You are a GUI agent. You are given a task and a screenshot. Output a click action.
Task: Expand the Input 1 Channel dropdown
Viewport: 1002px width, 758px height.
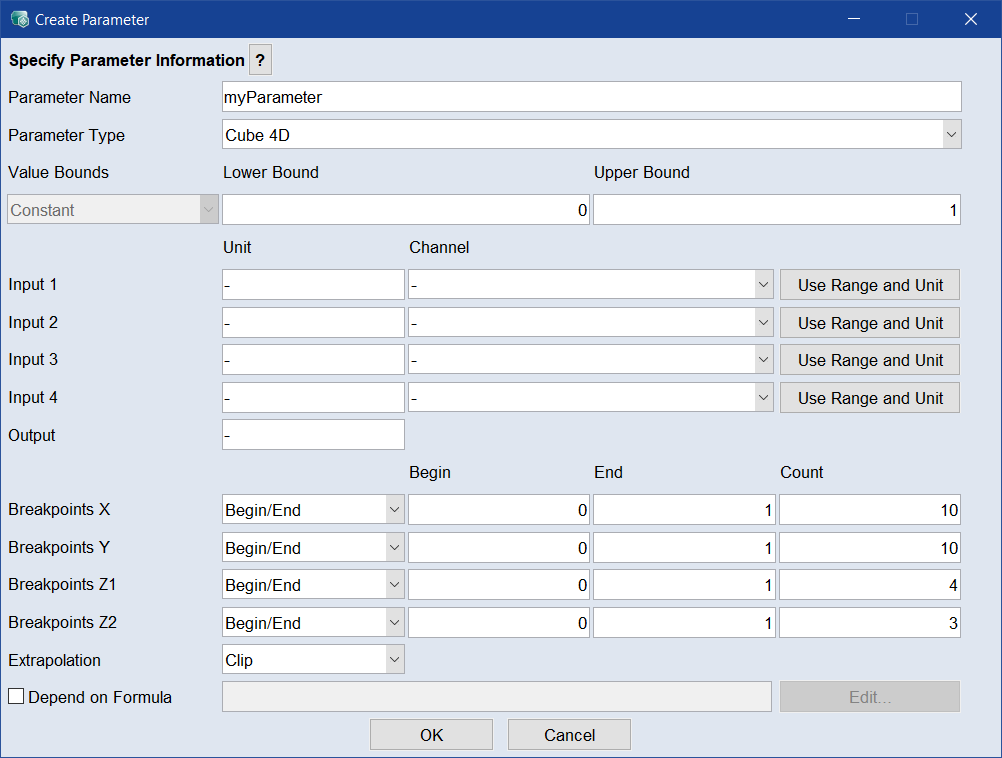590,285
